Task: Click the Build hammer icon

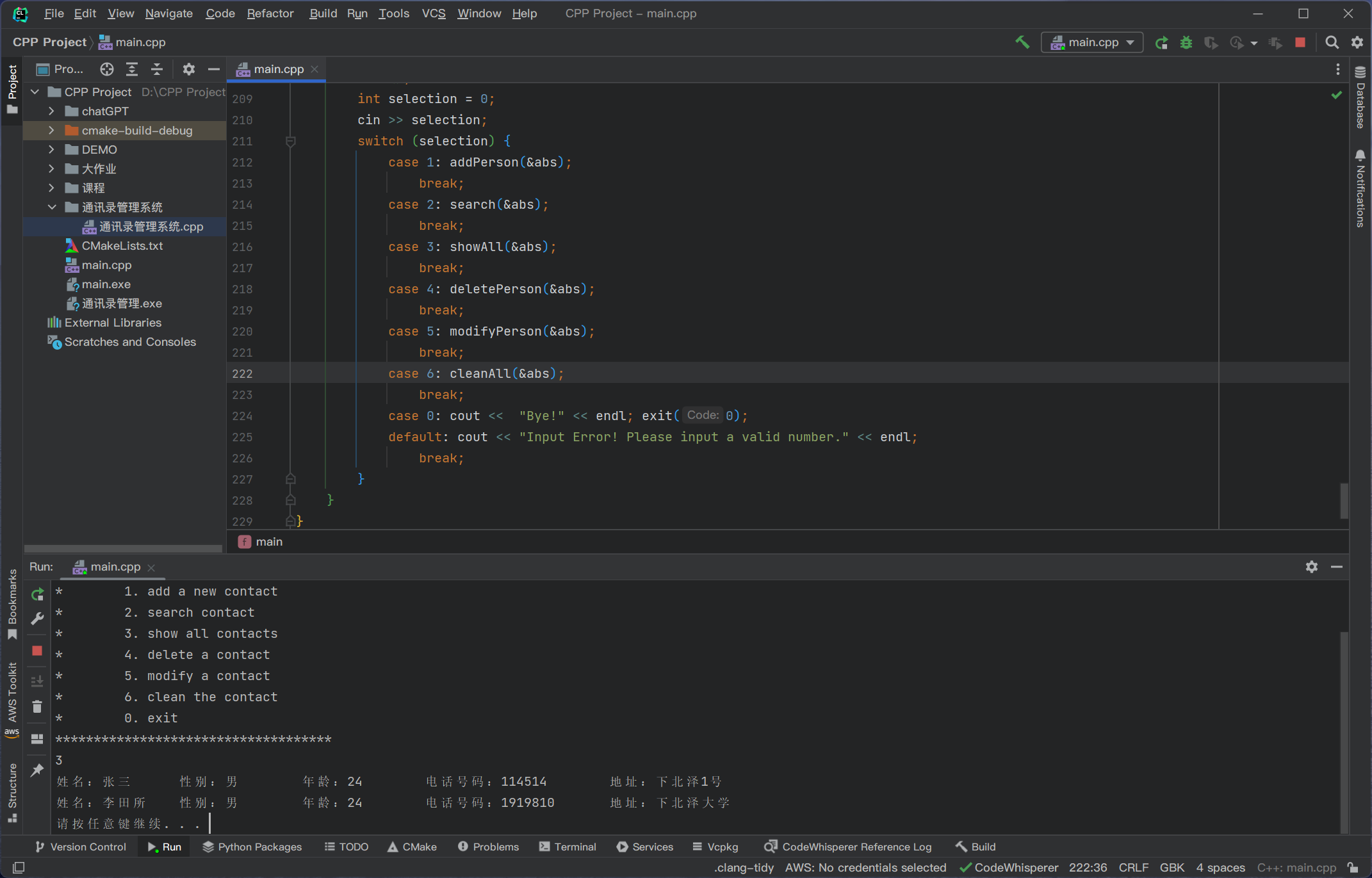Action: 1022,42
